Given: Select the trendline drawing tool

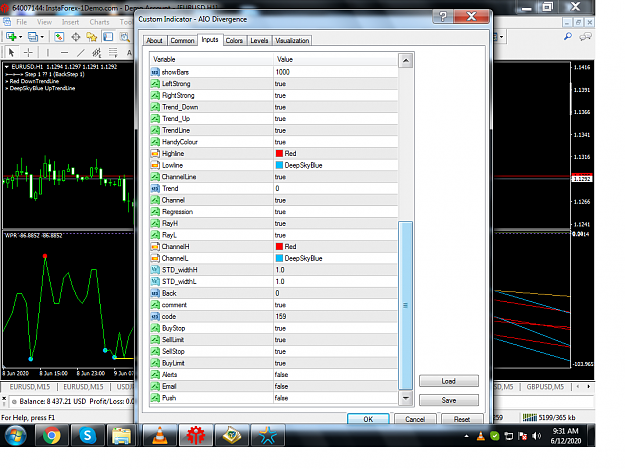Looking at the screenshot, I should tap(81, 52).
